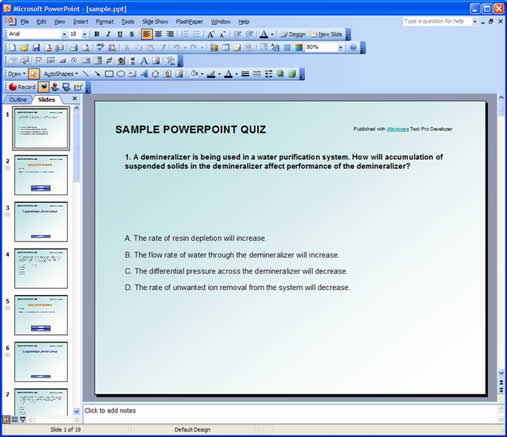Expand the 80% zoom dropdown
Image resolution: width=507 pixels, height=437 pixels.
coord(340,48)
